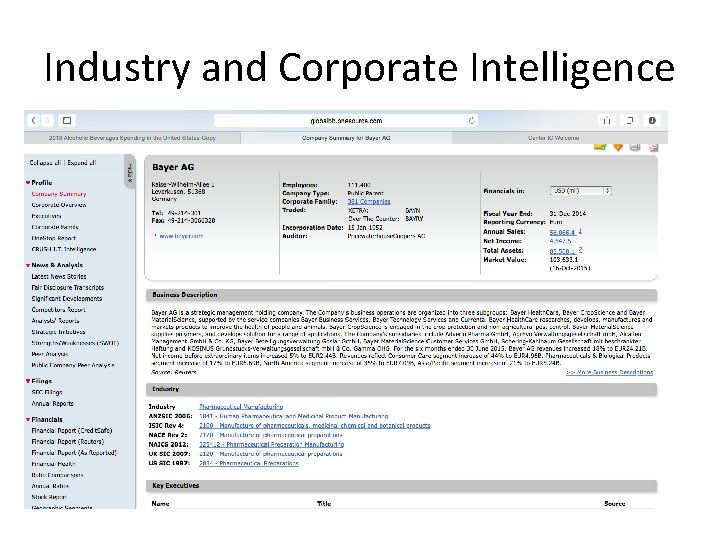Image resolution: width=720 pixels, height=540 pixels.
Task: Click the print icon above company card
Action: click(635, 147)
